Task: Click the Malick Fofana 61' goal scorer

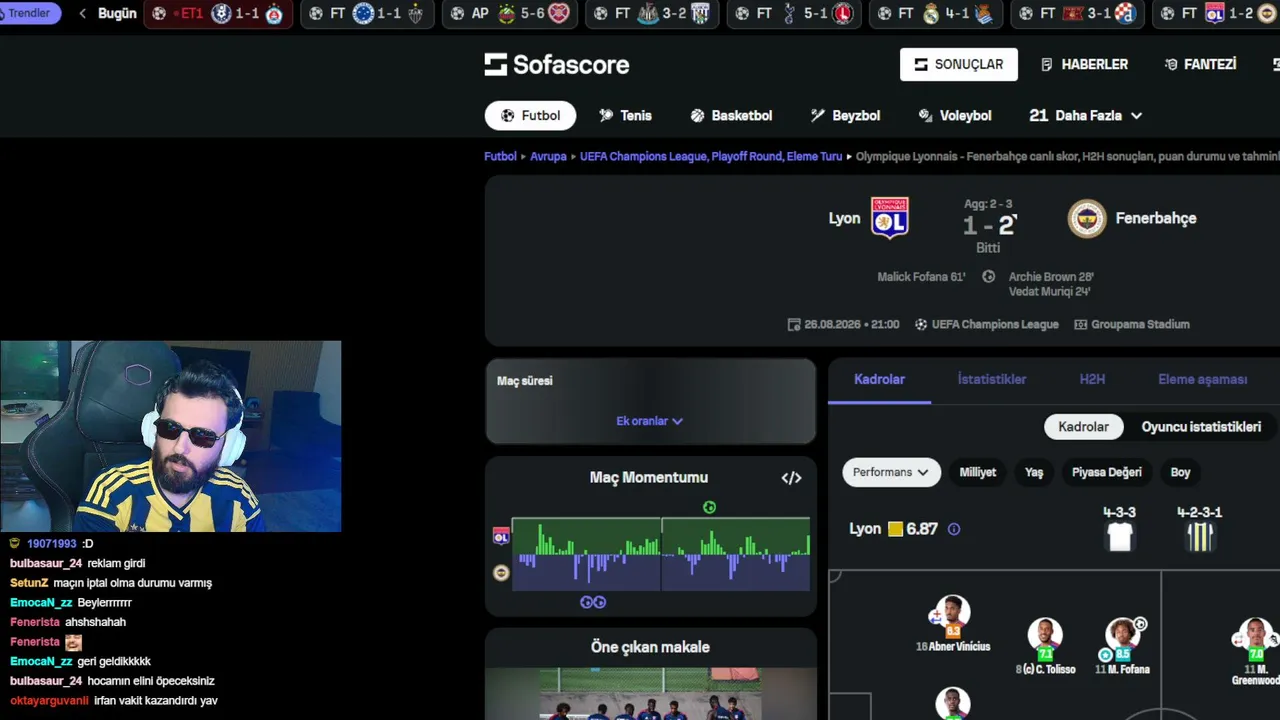Action: [921, 277]
